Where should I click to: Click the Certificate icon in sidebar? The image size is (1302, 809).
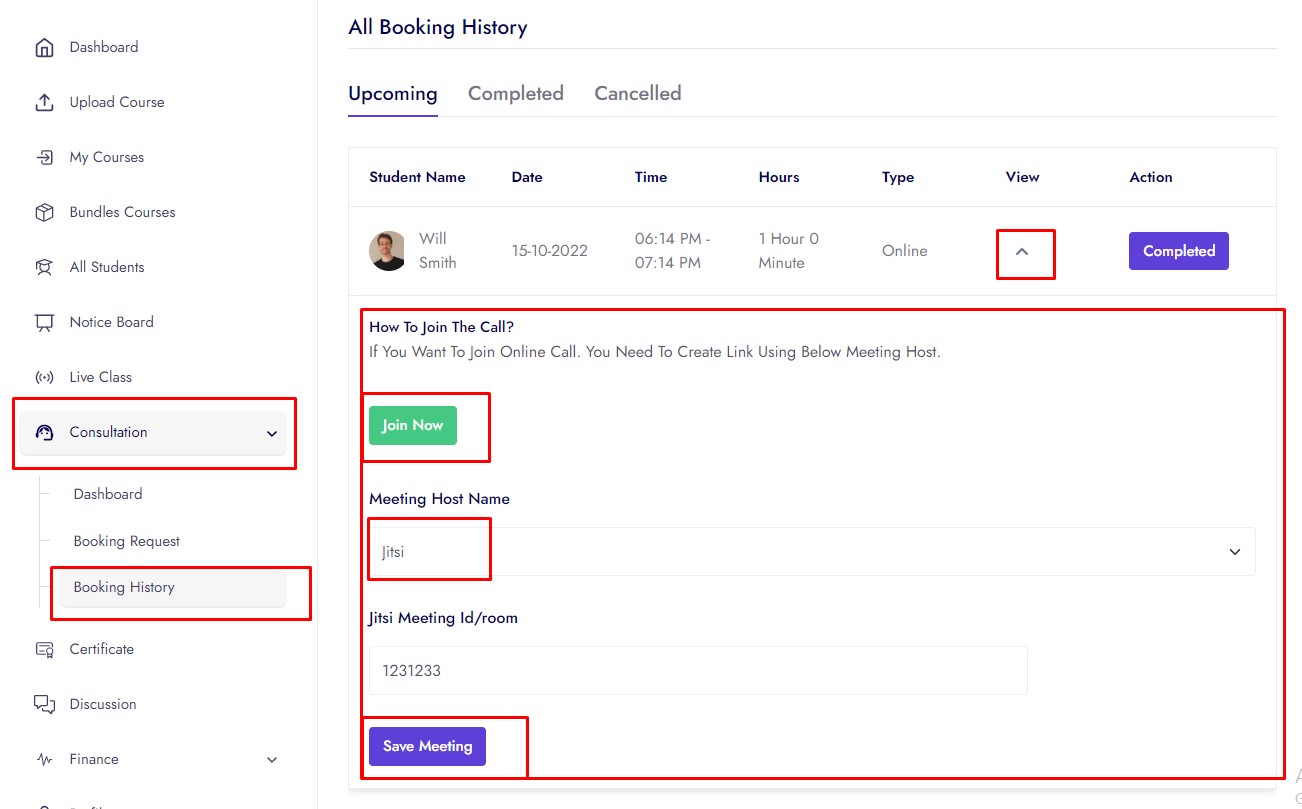pyautogui.click(x=44, y=650)
